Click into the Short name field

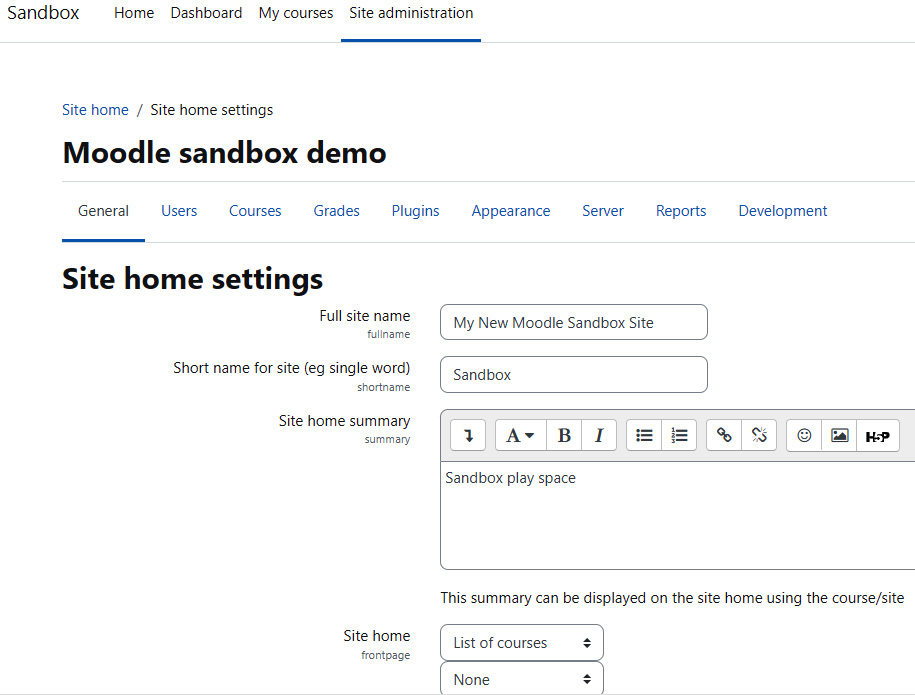(x=574, y=375)
